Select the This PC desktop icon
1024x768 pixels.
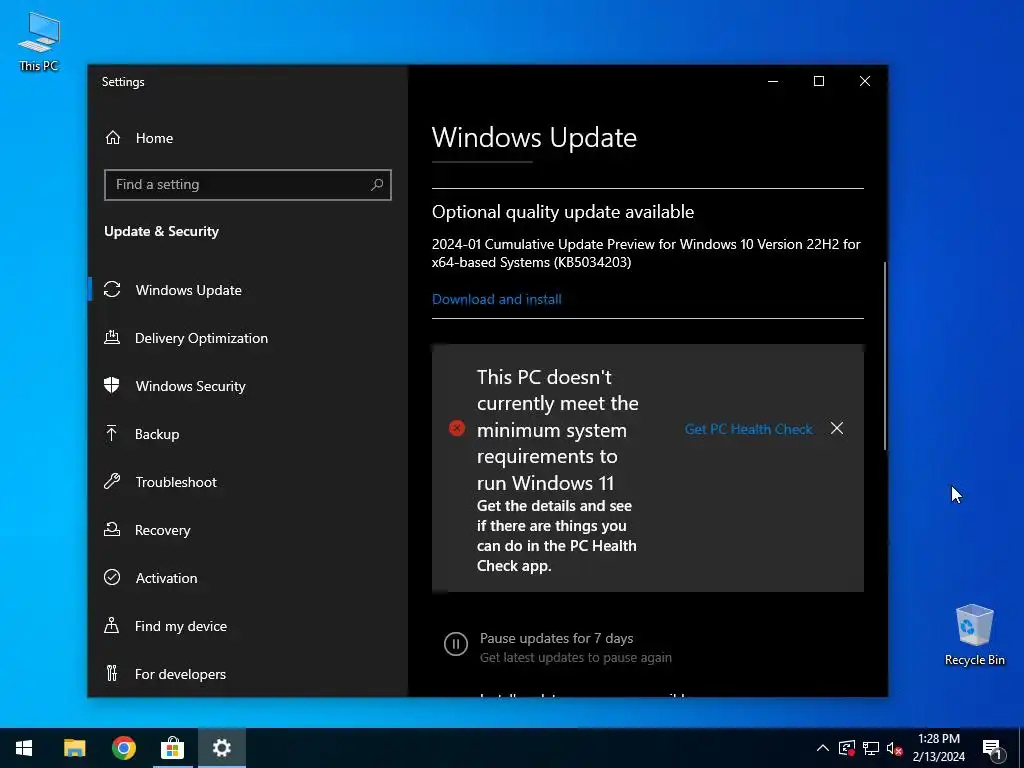[x=39, y=42]
